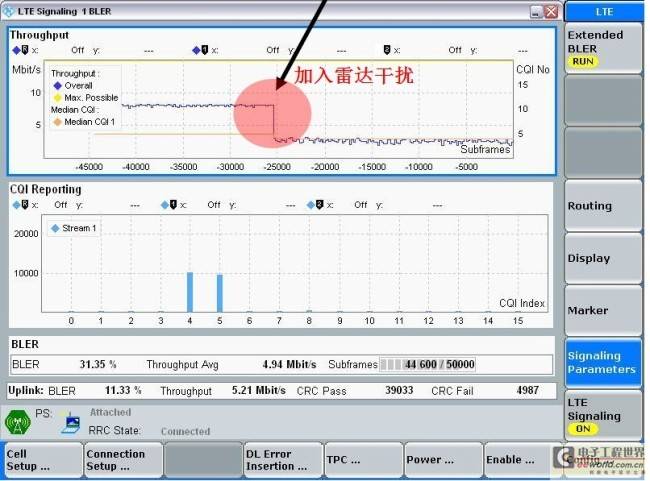Click the CQI Reporting panel title
Viewport: 650px width, 481px height.
pyautogui.click(x=46, y=189)
